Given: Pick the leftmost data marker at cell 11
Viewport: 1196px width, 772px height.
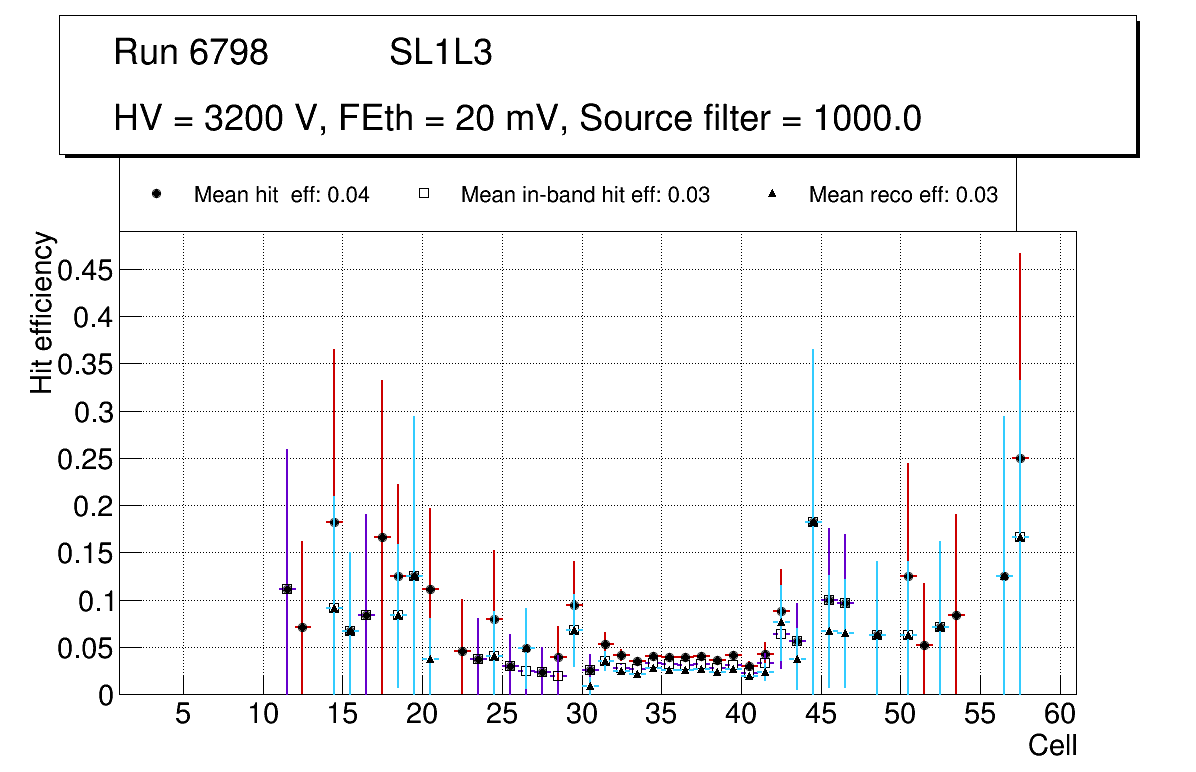Looking at the screenshot, I should [x=287, y=589].
